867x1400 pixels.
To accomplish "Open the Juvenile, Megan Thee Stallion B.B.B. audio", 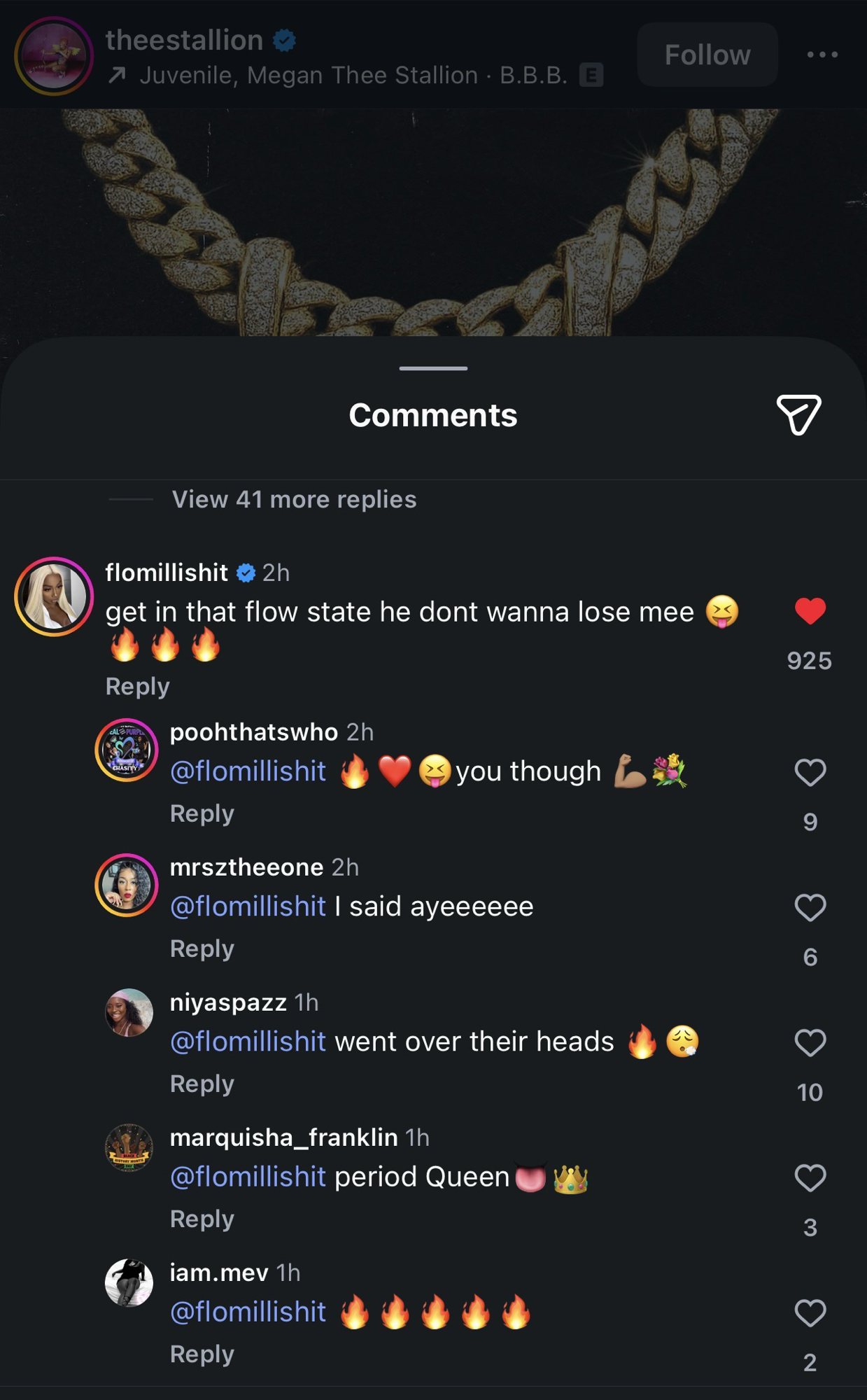I will click(x=353, y=76).
